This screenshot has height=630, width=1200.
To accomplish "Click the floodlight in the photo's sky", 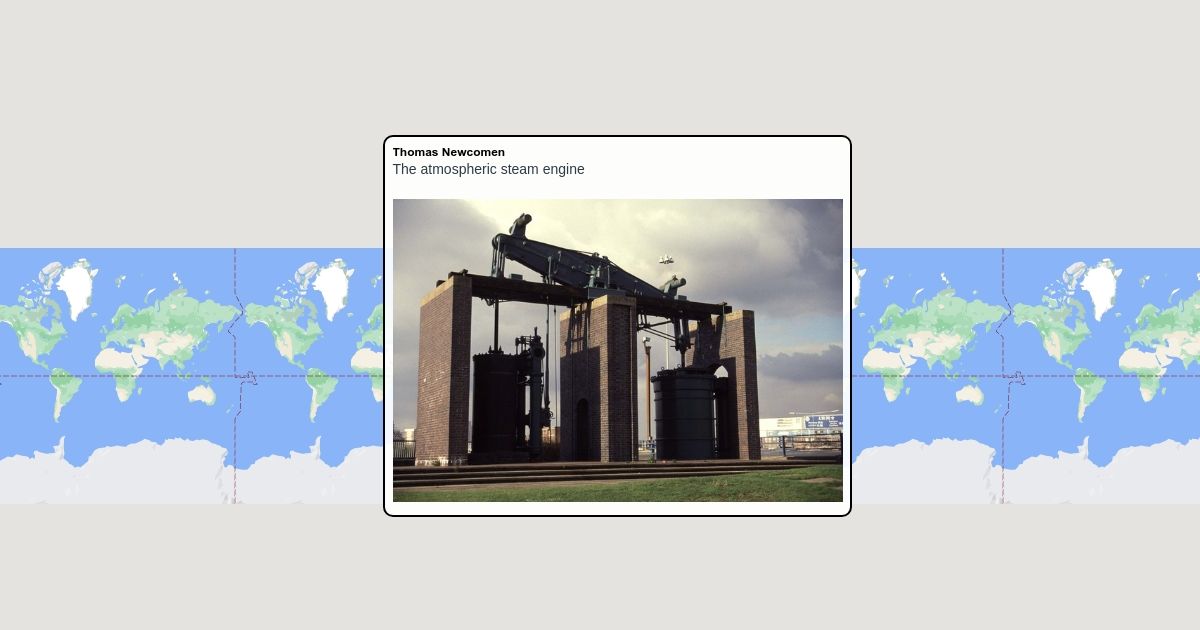I will [666, 260].
